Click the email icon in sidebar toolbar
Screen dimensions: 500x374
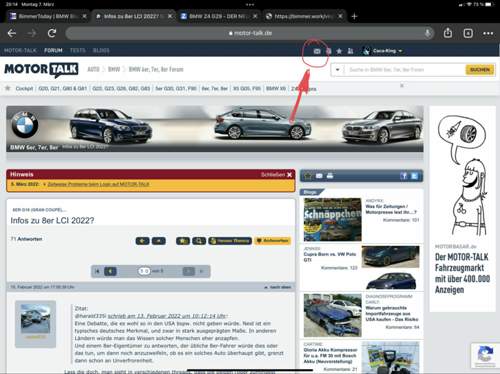(319, 176)
